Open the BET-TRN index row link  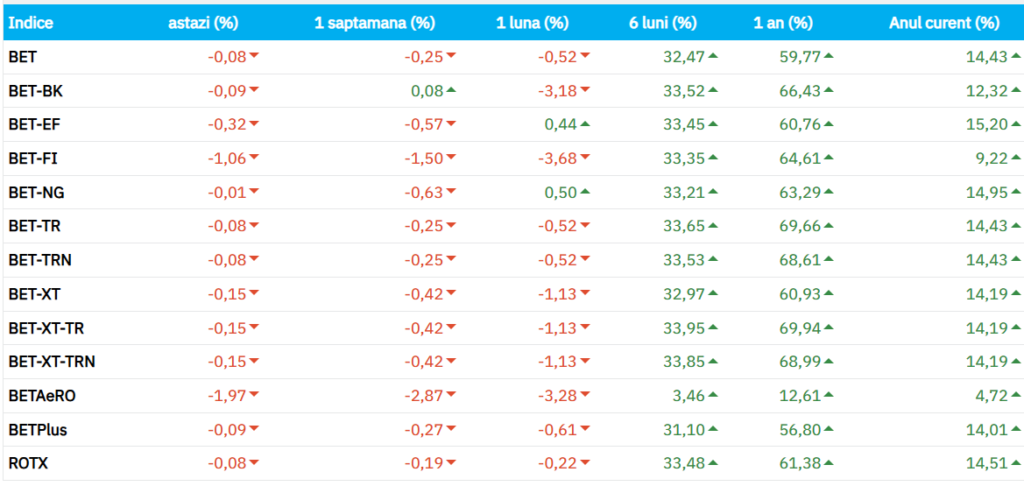[39, 260]
